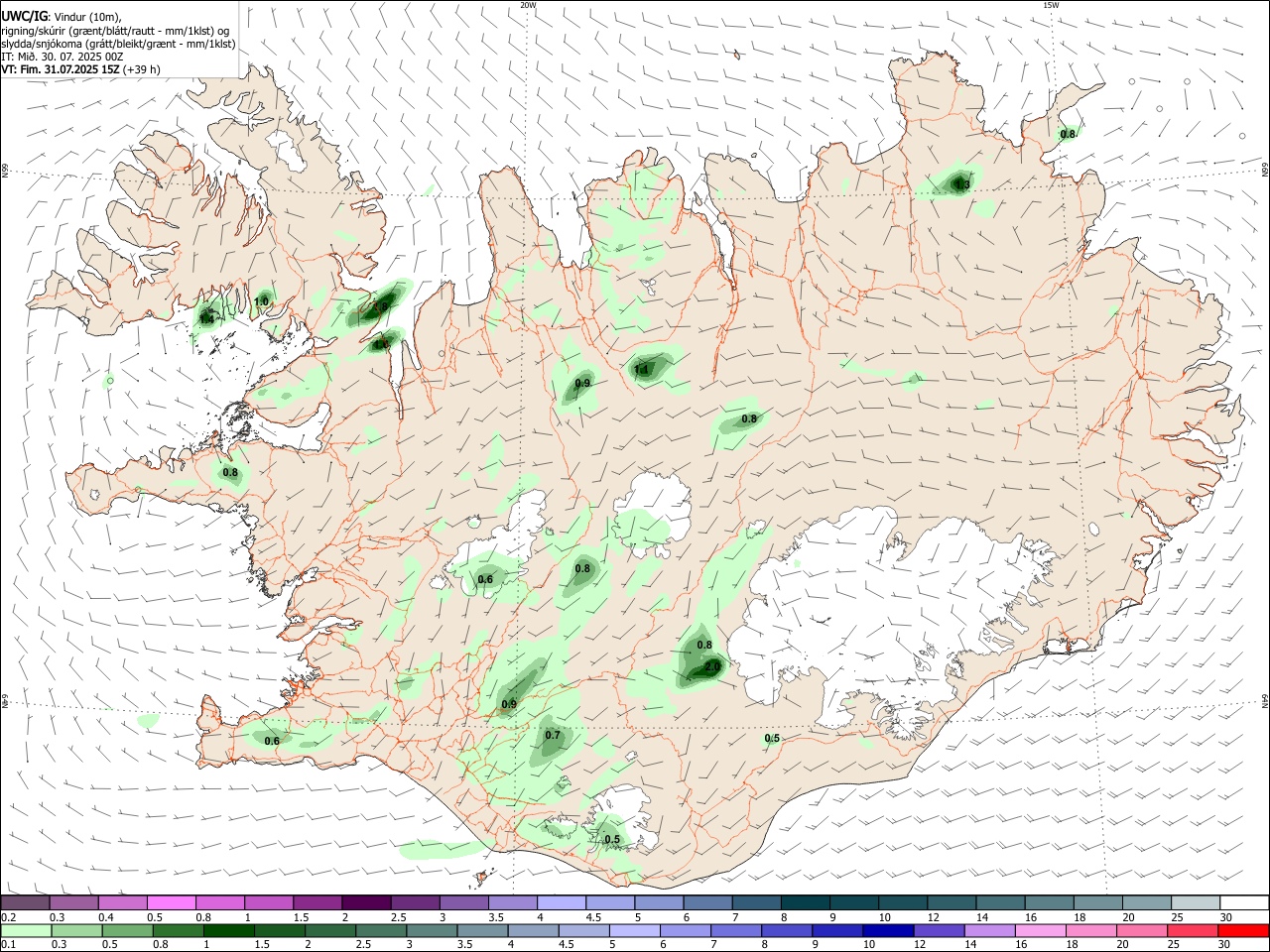
Task: Click the '15W' longitude label at the top
Action: (1051, 5)
